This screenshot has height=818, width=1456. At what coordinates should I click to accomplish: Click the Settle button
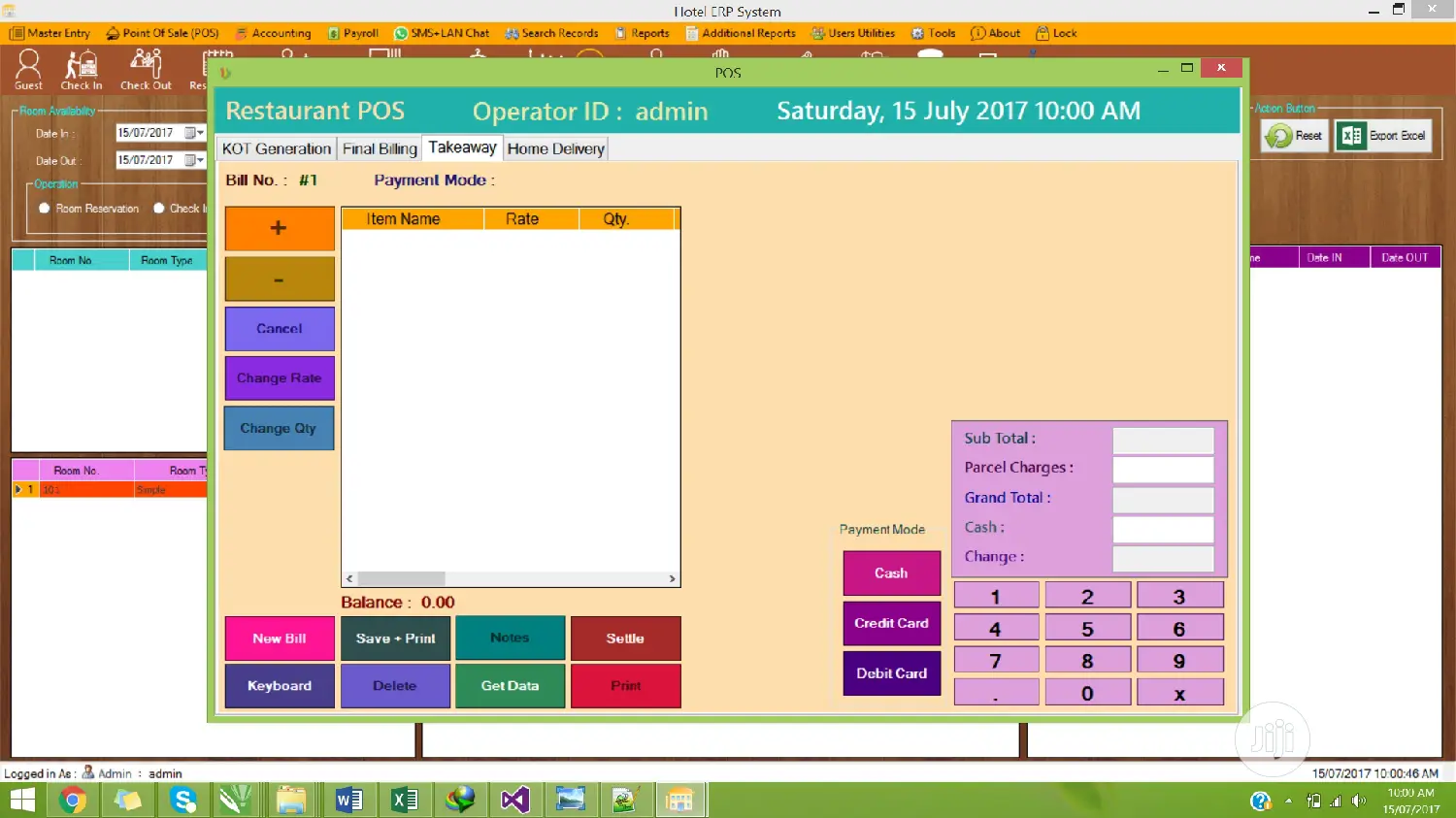pyautogui.click(x=625, y=638)
